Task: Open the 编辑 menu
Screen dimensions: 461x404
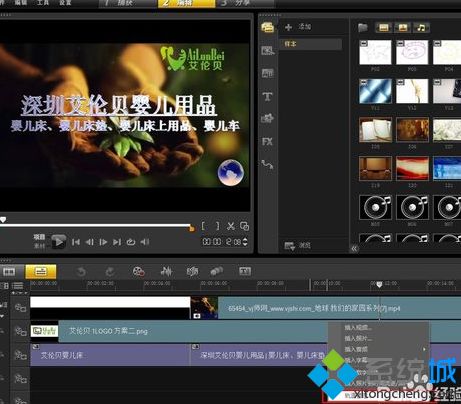Action: point(21,3)
